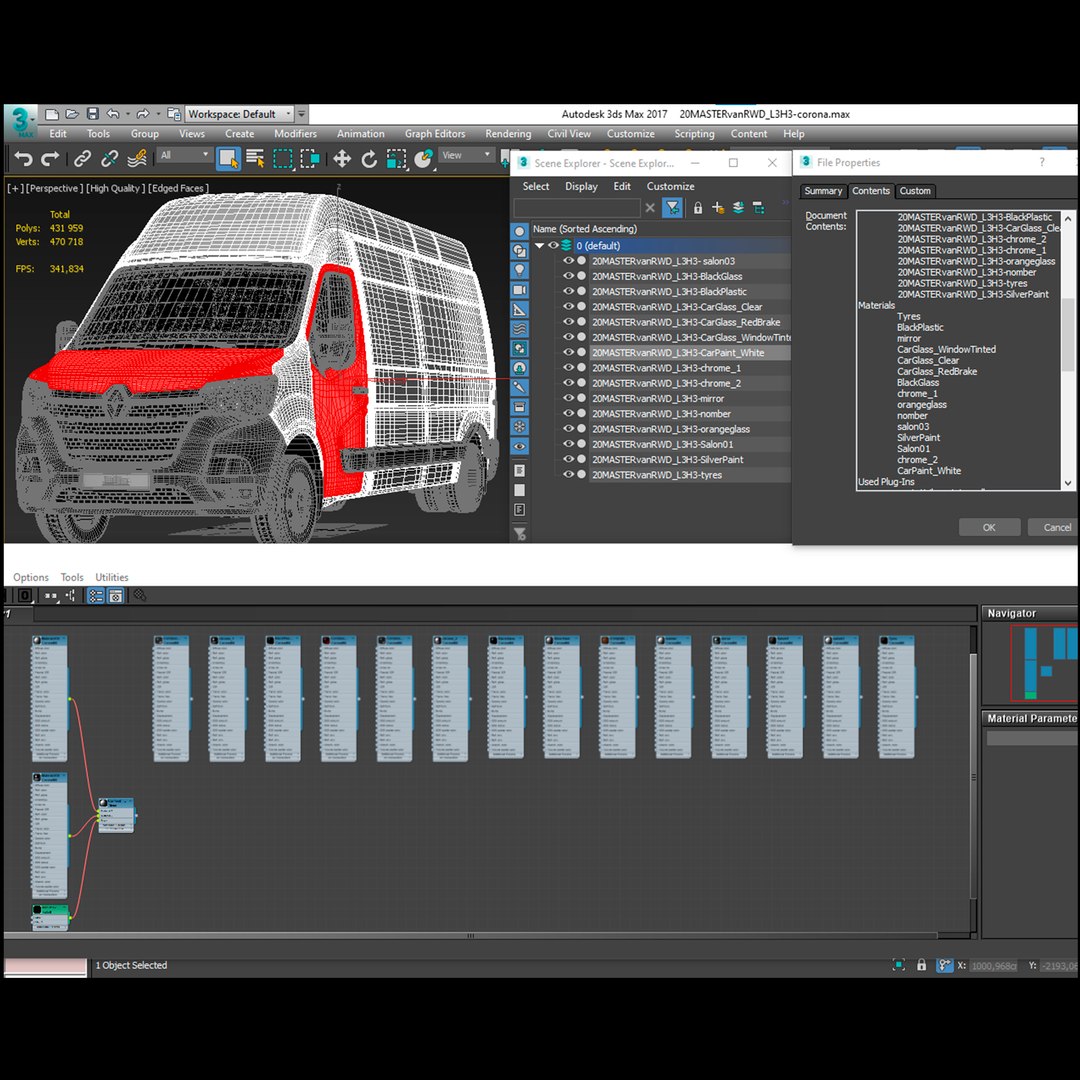Toggle Display Geometry filter in Scene Explorer

click(520, 231)
